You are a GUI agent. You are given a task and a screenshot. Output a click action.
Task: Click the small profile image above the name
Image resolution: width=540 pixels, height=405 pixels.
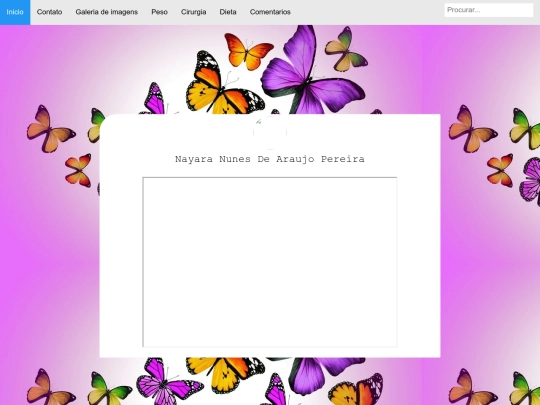tap(270, 133)
